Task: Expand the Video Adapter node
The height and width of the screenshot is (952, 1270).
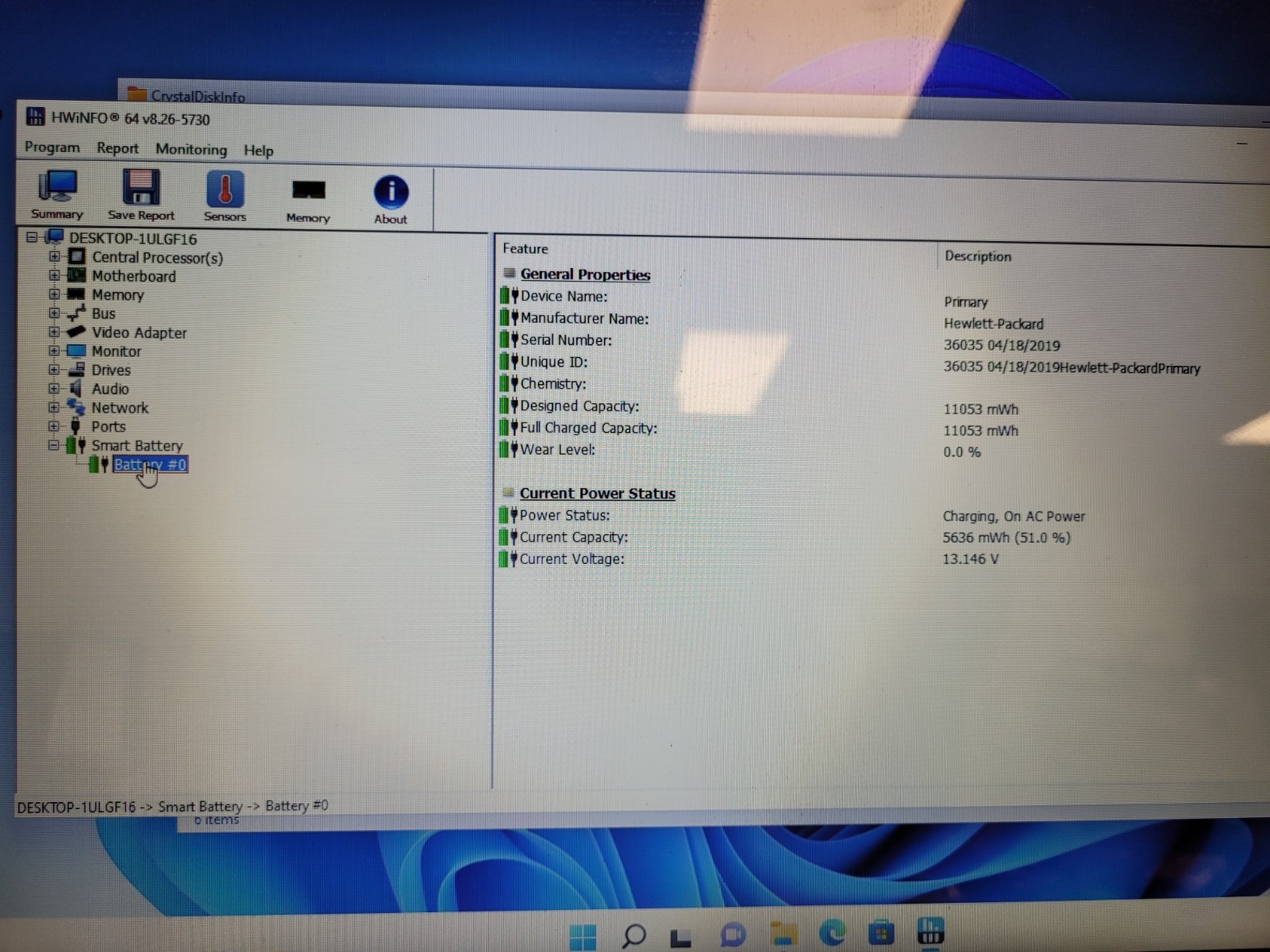Action: click(54, 332)
